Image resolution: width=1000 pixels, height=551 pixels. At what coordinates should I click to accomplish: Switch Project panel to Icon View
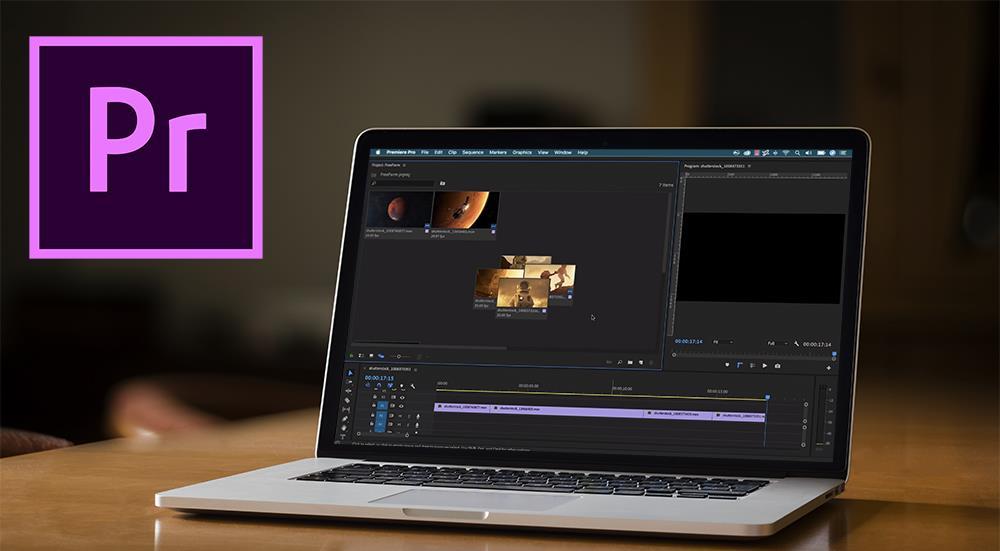pyautogui.click(x=371, y=356)
